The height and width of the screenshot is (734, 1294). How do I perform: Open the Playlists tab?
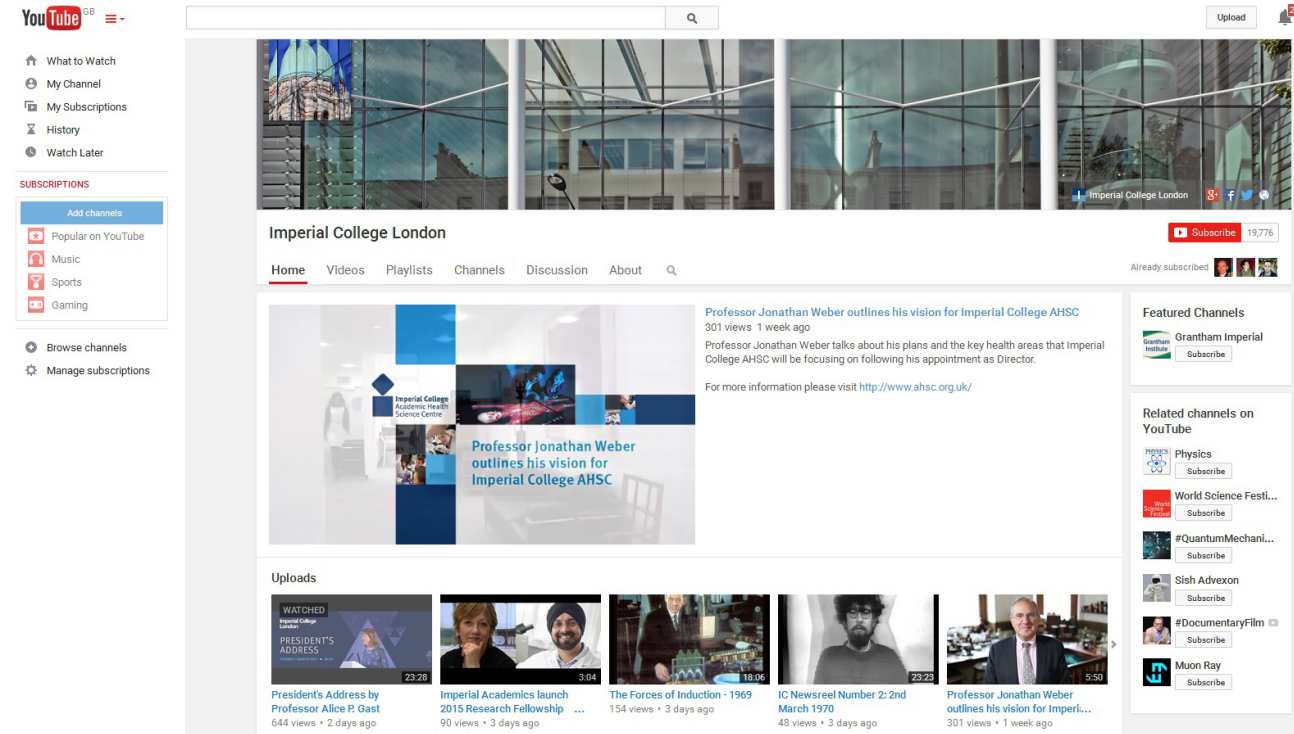click(x=409, y=270)
